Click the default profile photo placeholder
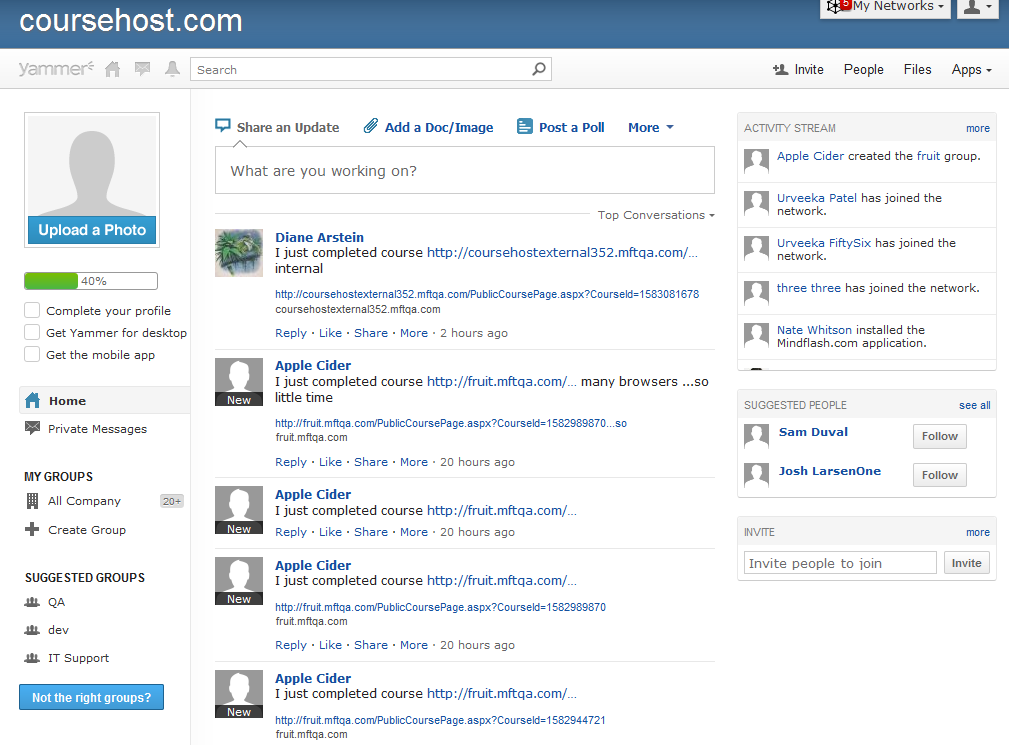The width and height of the screenshot is (1009, 745). tap(92, 166)
